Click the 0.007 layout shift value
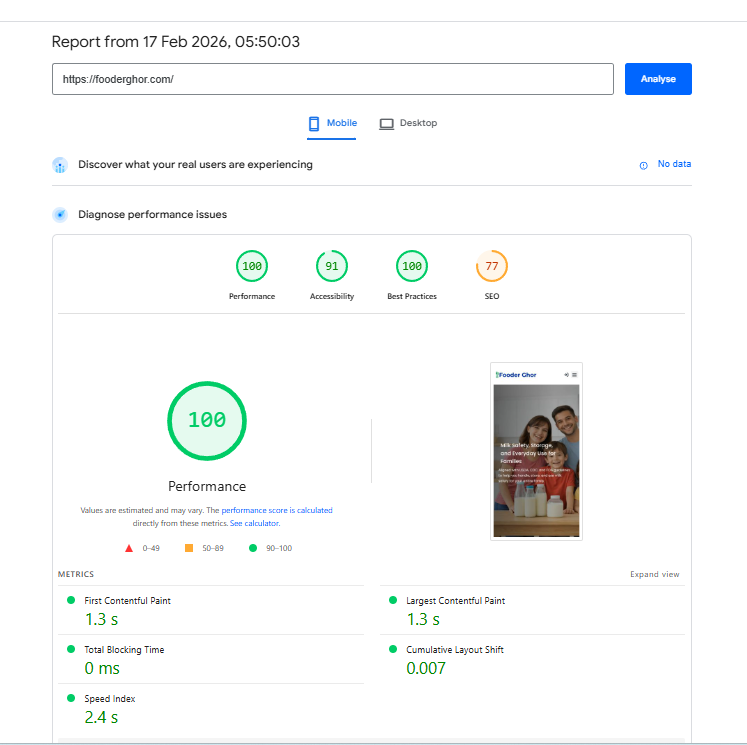747x745 pixels. pyautogui.click(x=426, y=668)
